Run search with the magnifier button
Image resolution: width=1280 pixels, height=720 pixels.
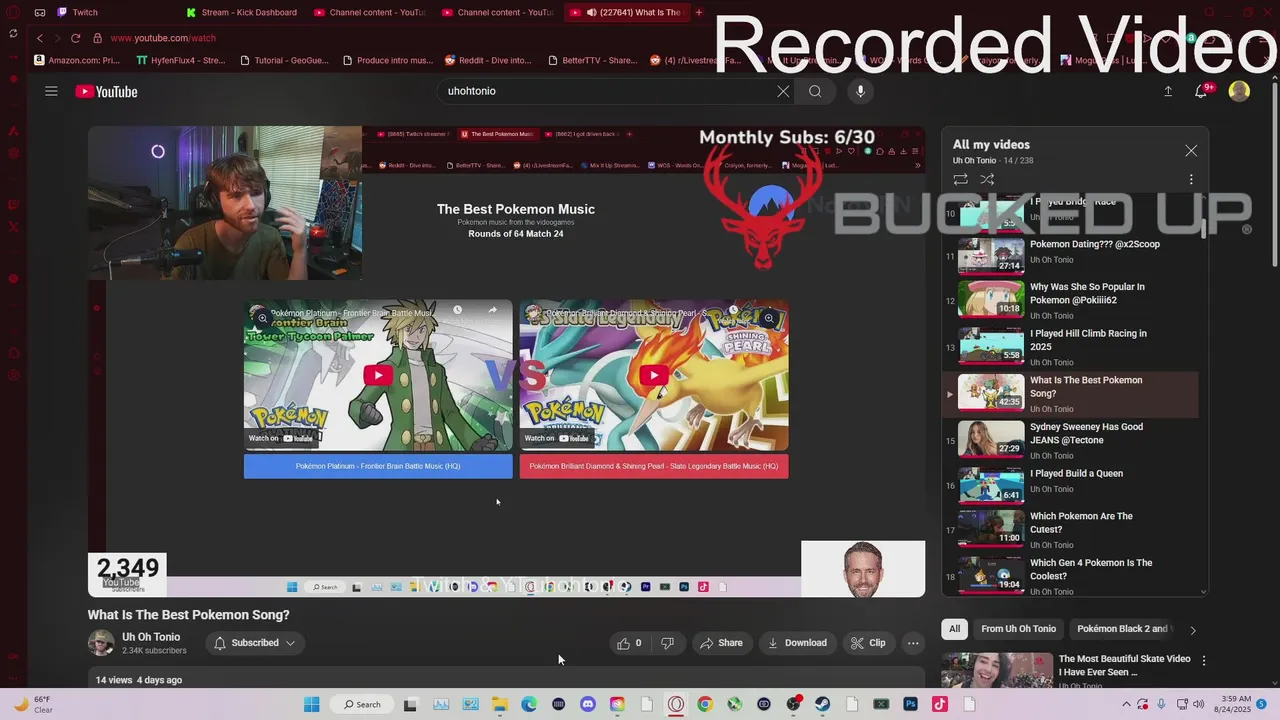815,91
